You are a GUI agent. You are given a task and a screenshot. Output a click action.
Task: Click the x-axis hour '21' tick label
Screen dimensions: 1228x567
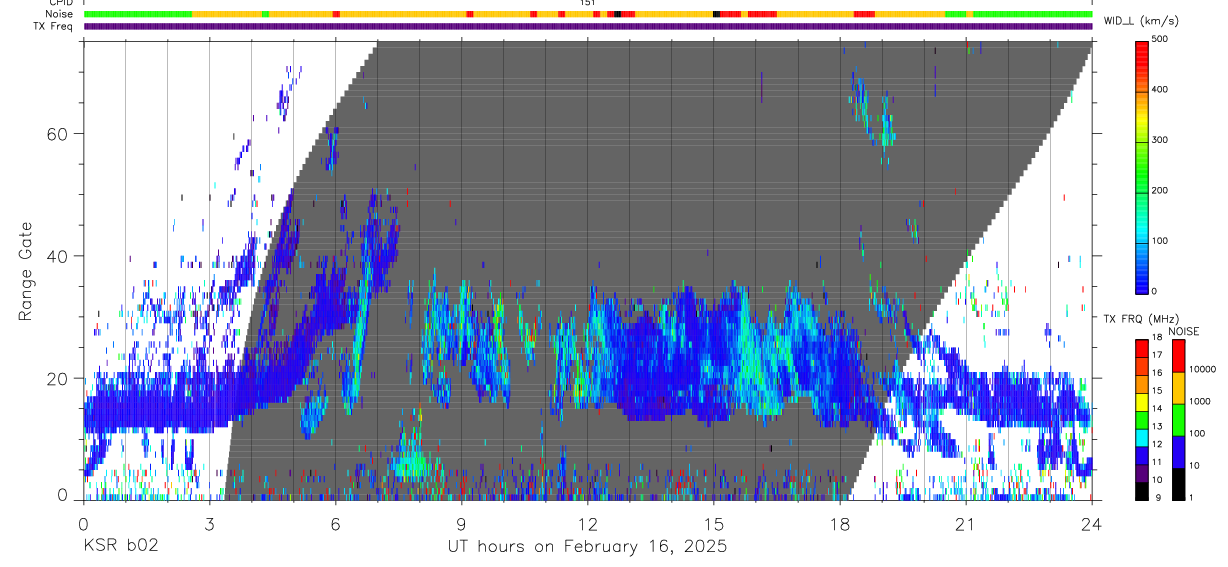click(965, 523)
